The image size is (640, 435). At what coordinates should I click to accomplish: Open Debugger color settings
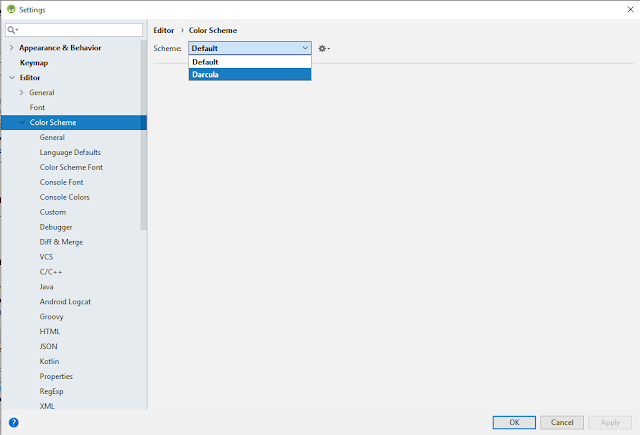click(56, 227)
